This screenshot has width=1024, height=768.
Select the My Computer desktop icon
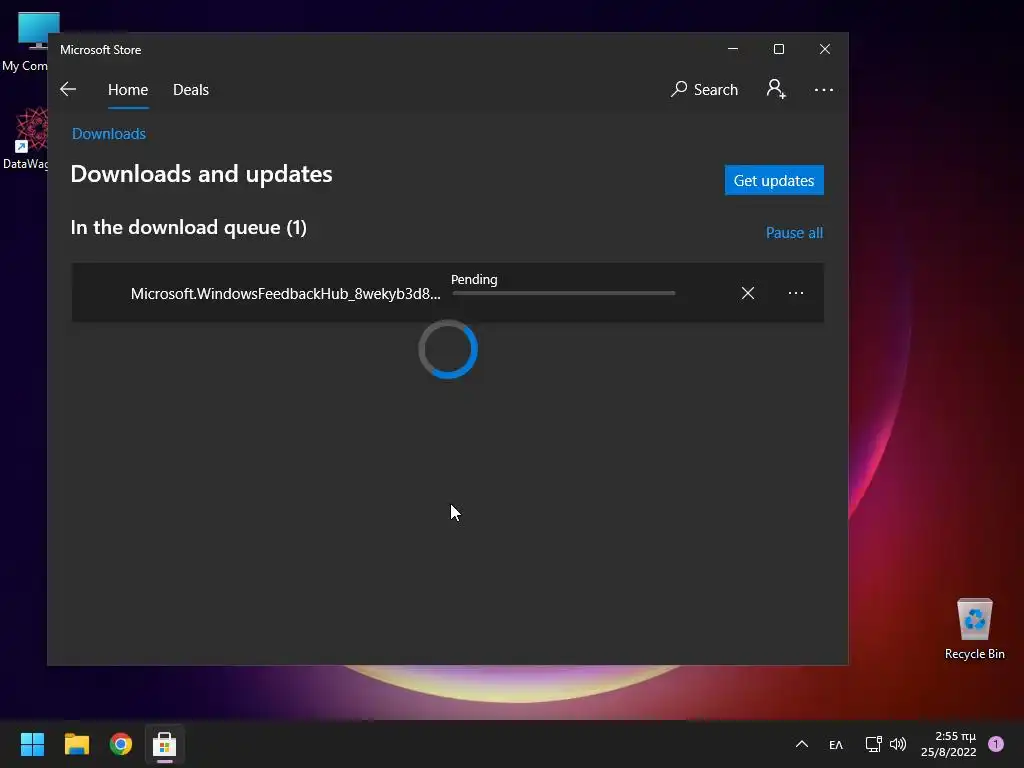click(x=25, y=42)
